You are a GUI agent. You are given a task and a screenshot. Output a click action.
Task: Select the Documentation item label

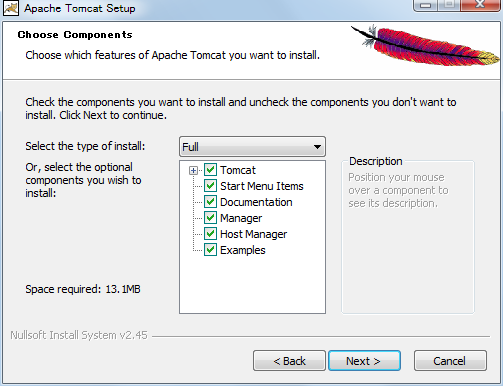point(256,202)
